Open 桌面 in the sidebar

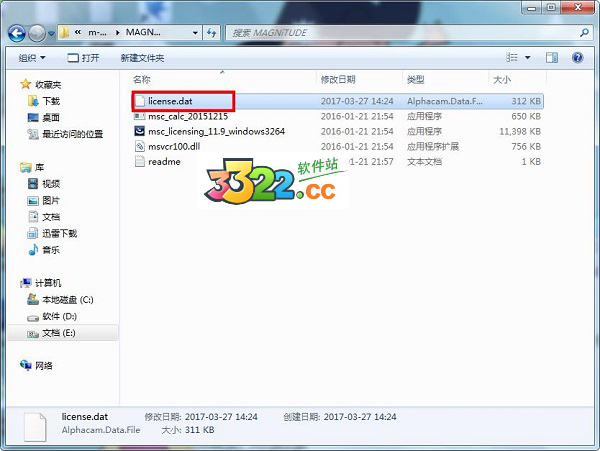point(44,117)
